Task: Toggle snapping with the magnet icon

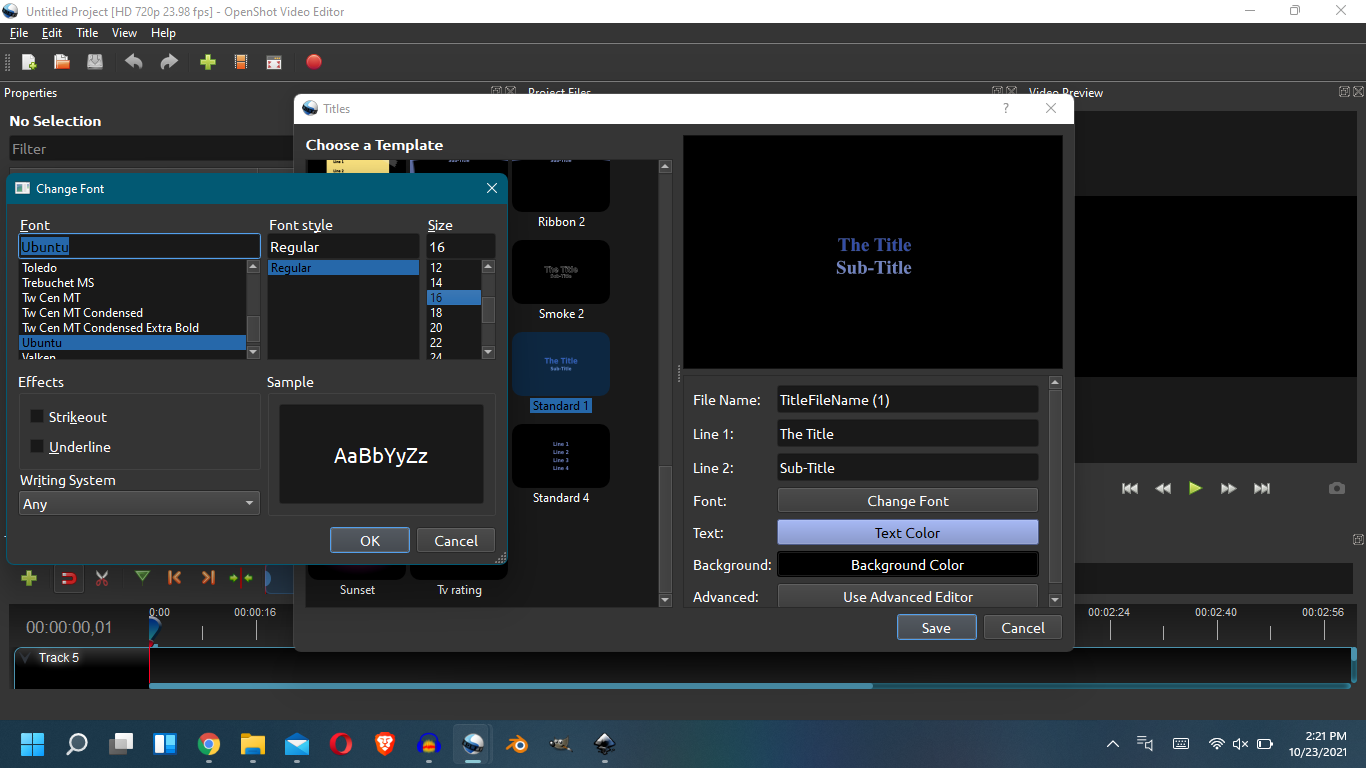Action: pyautogui.click(x=68, y=578)
